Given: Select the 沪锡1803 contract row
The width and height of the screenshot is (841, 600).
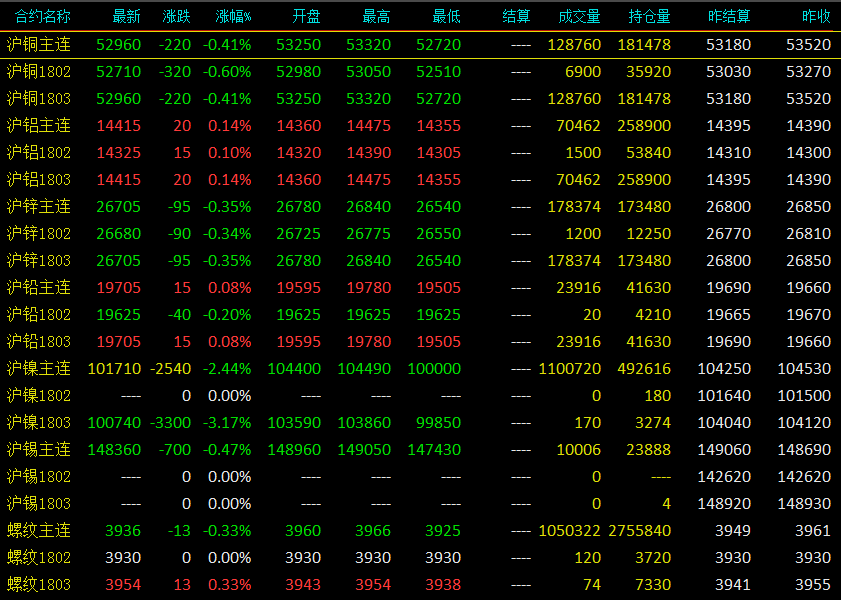Looking at the screenshot, I should pyautogui.click(x=420, y=503).
